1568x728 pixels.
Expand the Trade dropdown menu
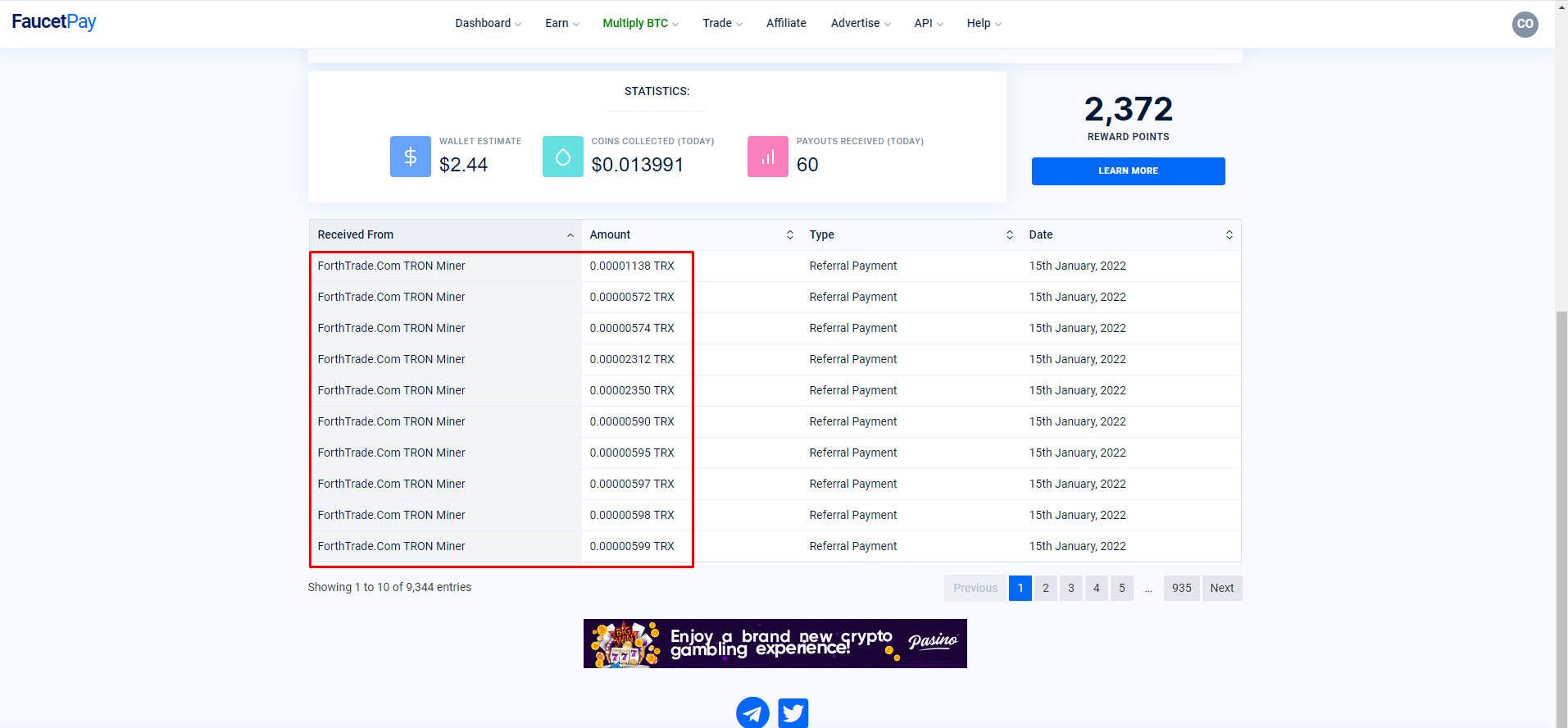click(723, 23)
